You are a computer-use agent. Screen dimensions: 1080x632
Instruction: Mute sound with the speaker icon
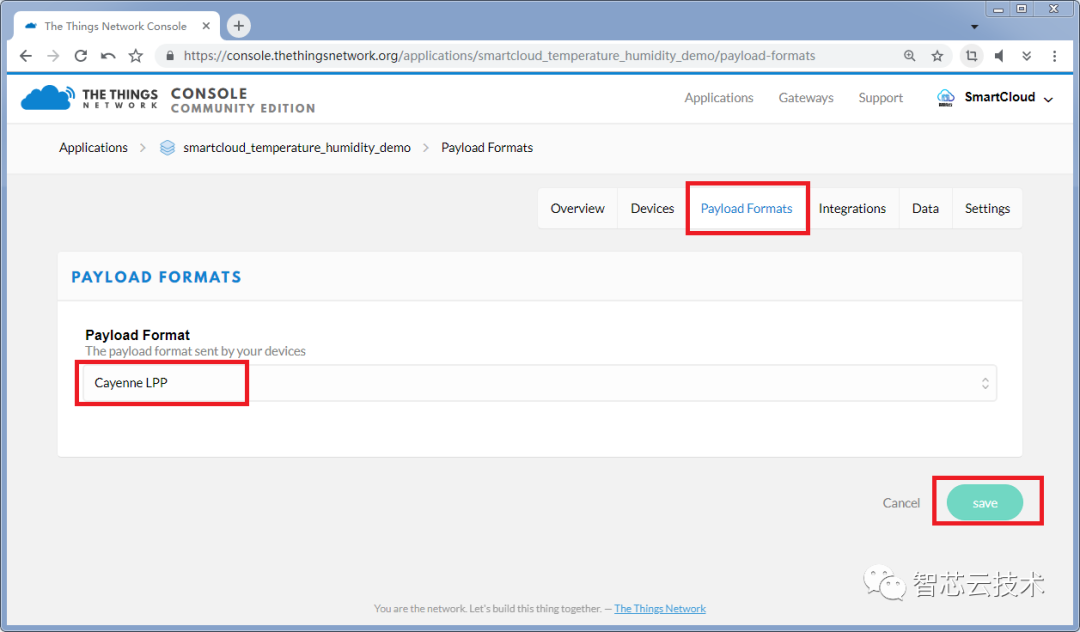(999, 56)
